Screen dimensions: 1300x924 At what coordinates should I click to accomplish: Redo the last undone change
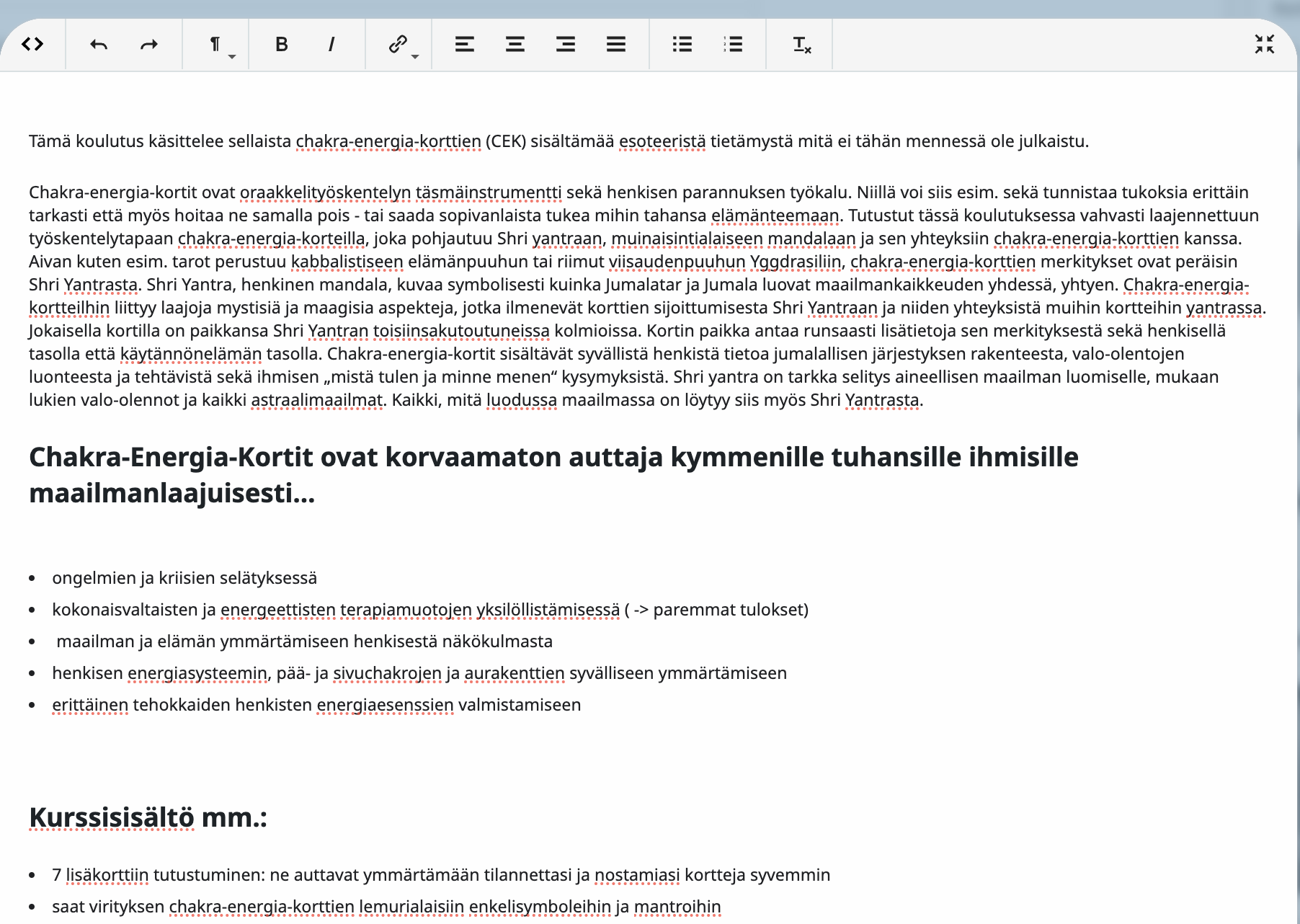[149, 45]
